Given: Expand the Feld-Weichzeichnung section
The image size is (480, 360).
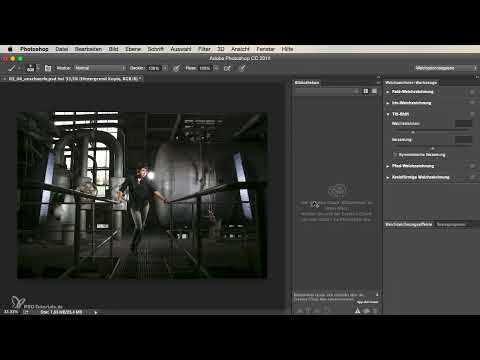Looking at the screenshot, I should [388, 92].
